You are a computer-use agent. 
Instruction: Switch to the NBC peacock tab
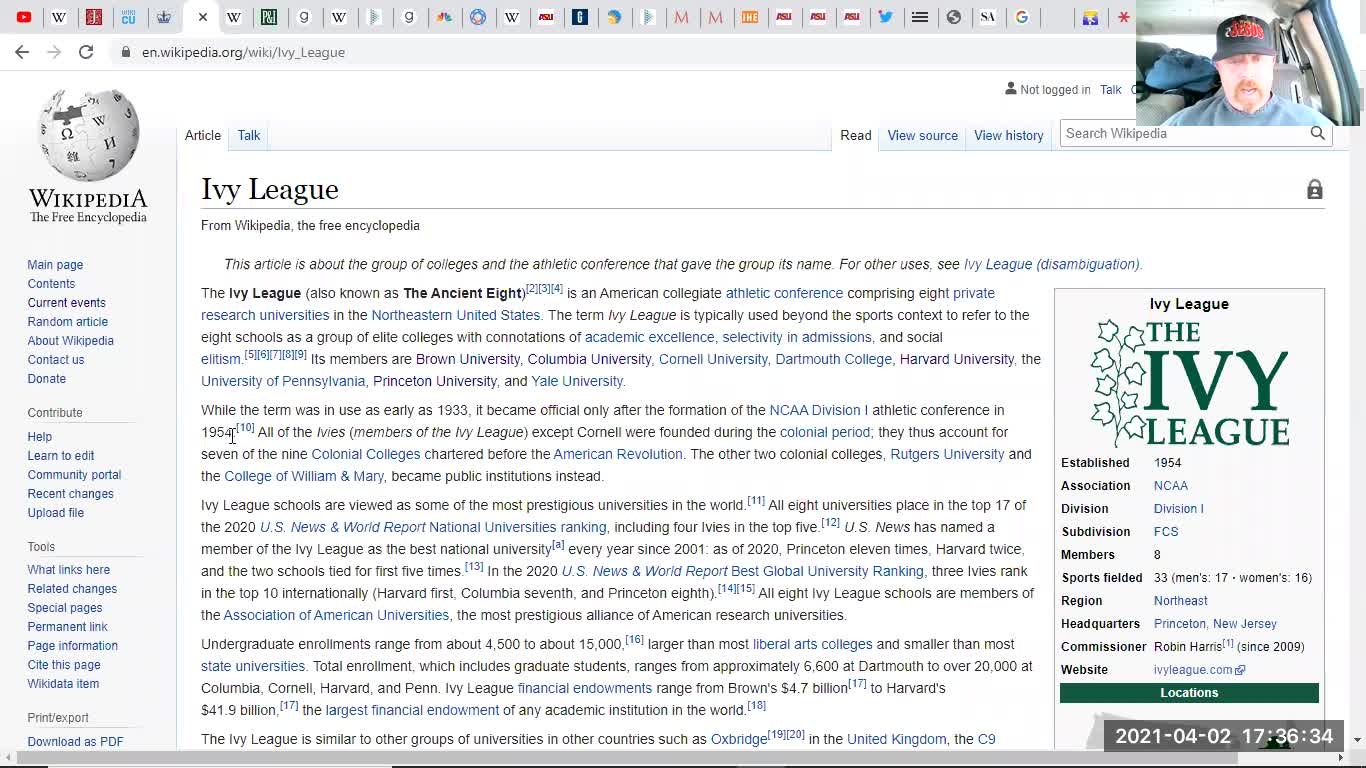click(x=444, y=17)
